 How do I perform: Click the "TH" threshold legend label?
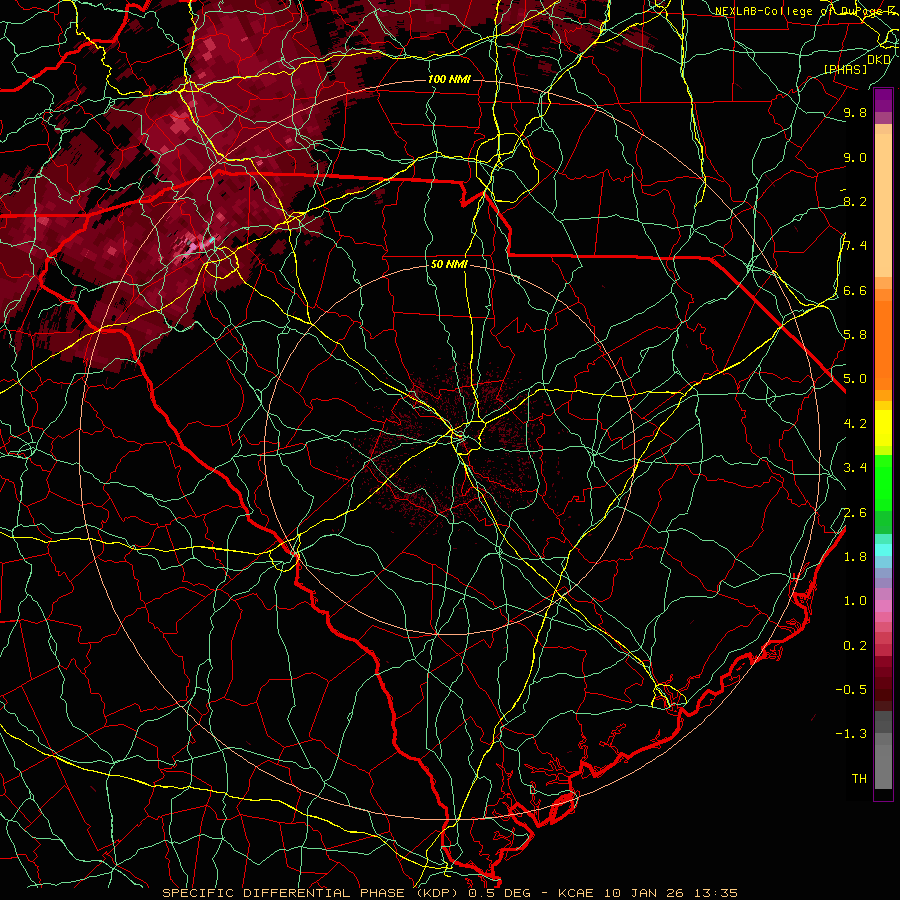pyautogui.click(x=859, y=779)
